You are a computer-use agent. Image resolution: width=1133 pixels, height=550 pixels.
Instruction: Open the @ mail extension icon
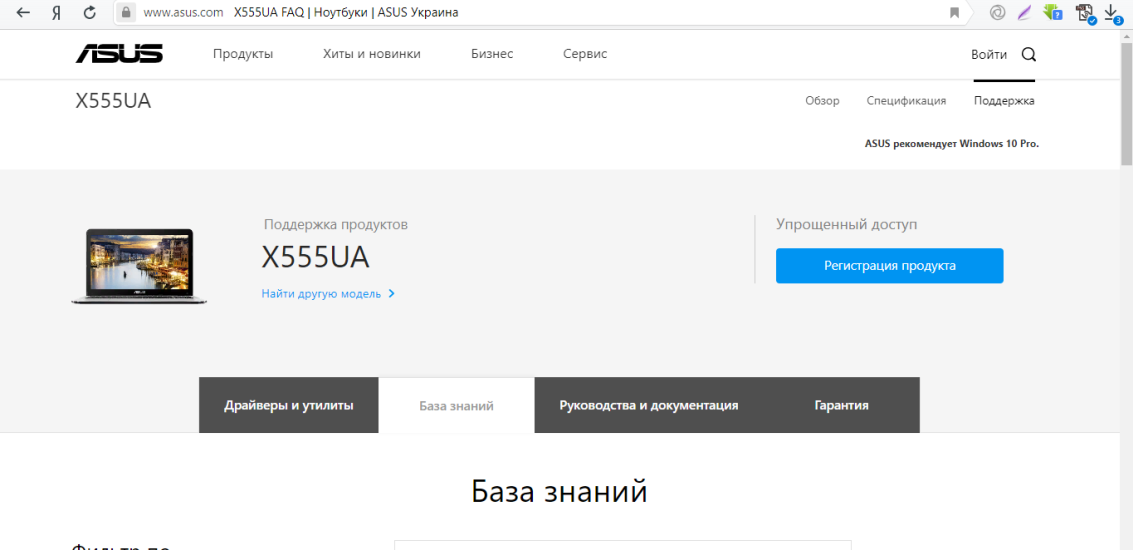tap(997, 12)
